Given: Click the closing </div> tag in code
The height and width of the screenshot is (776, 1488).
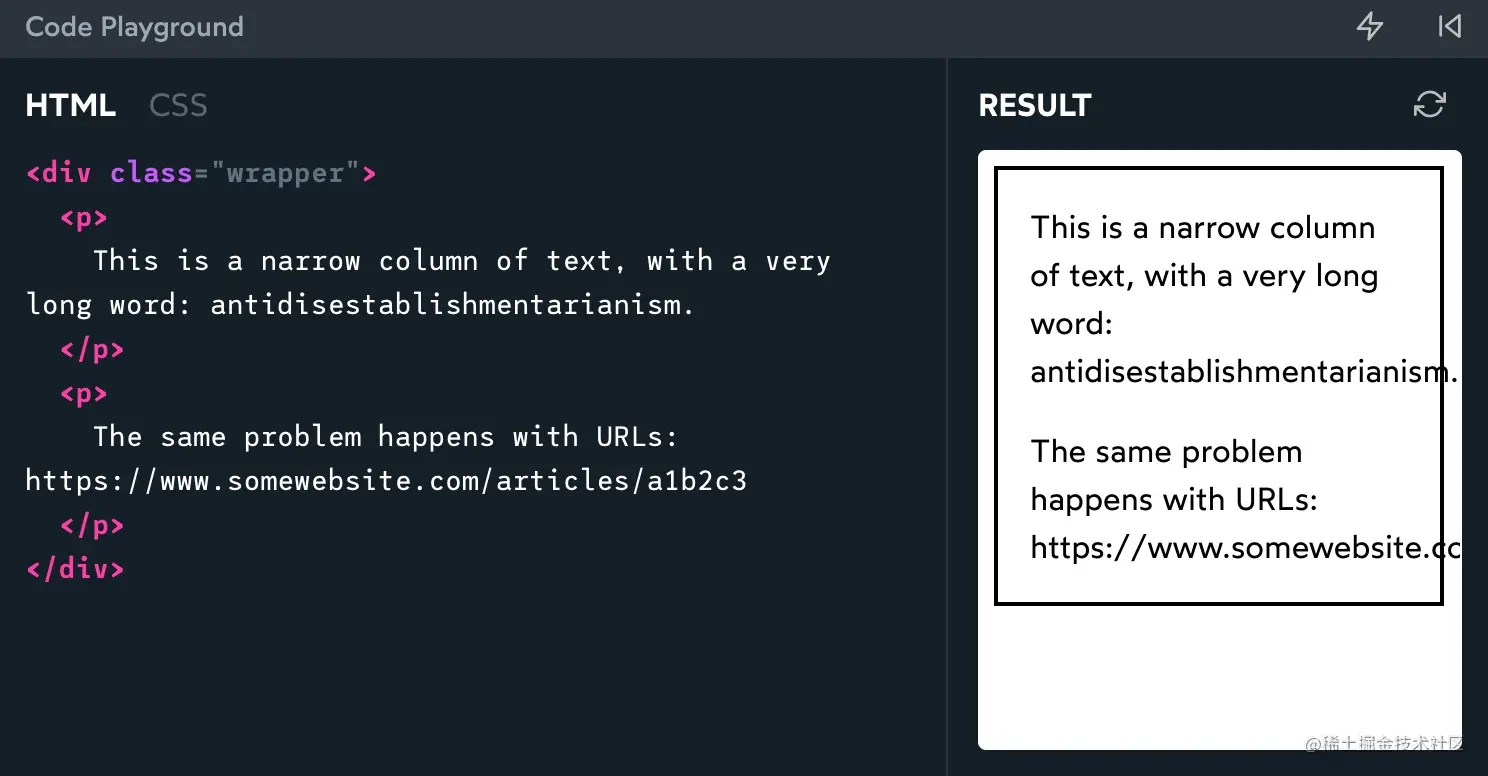Looking at the screenshot, I should tap(75, 569).
